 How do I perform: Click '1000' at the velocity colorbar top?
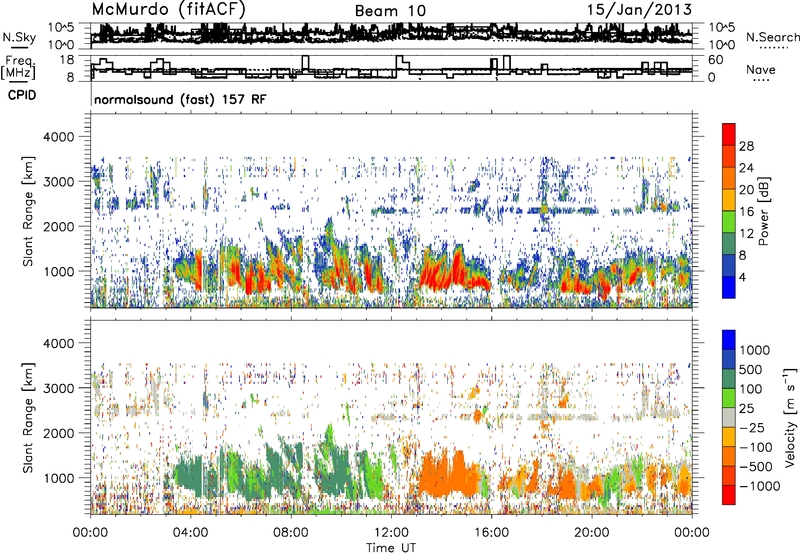pyautogui.click(x=755, y=350)
